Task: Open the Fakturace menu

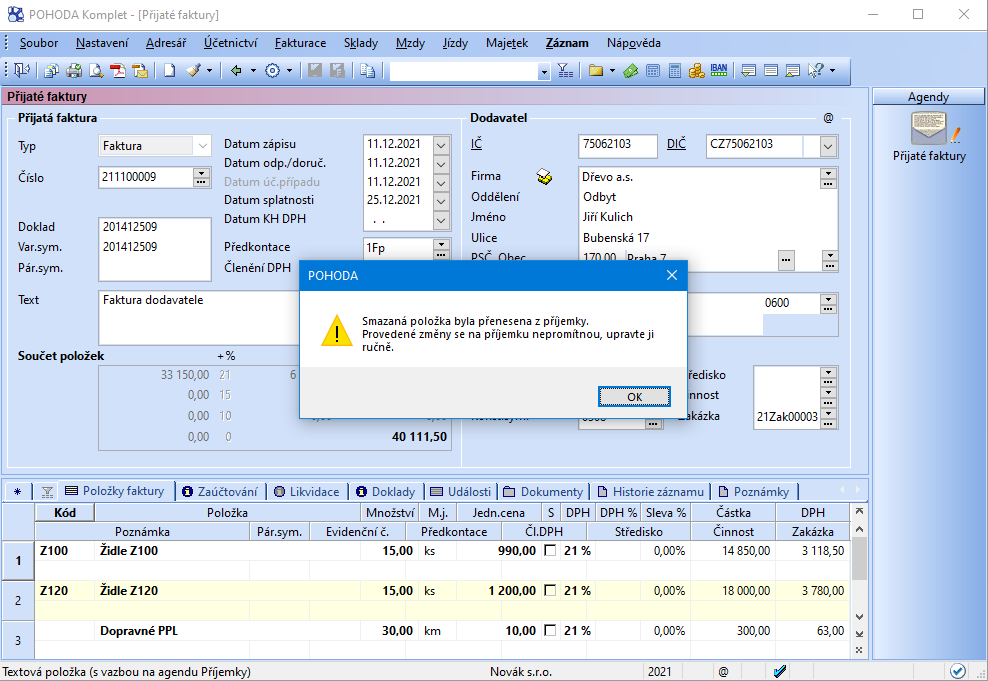Action: point(301,43)
